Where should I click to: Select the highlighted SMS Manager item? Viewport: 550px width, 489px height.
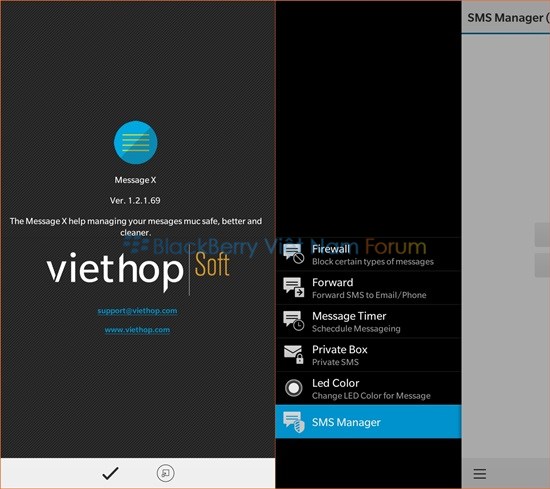tap(368, 422)
